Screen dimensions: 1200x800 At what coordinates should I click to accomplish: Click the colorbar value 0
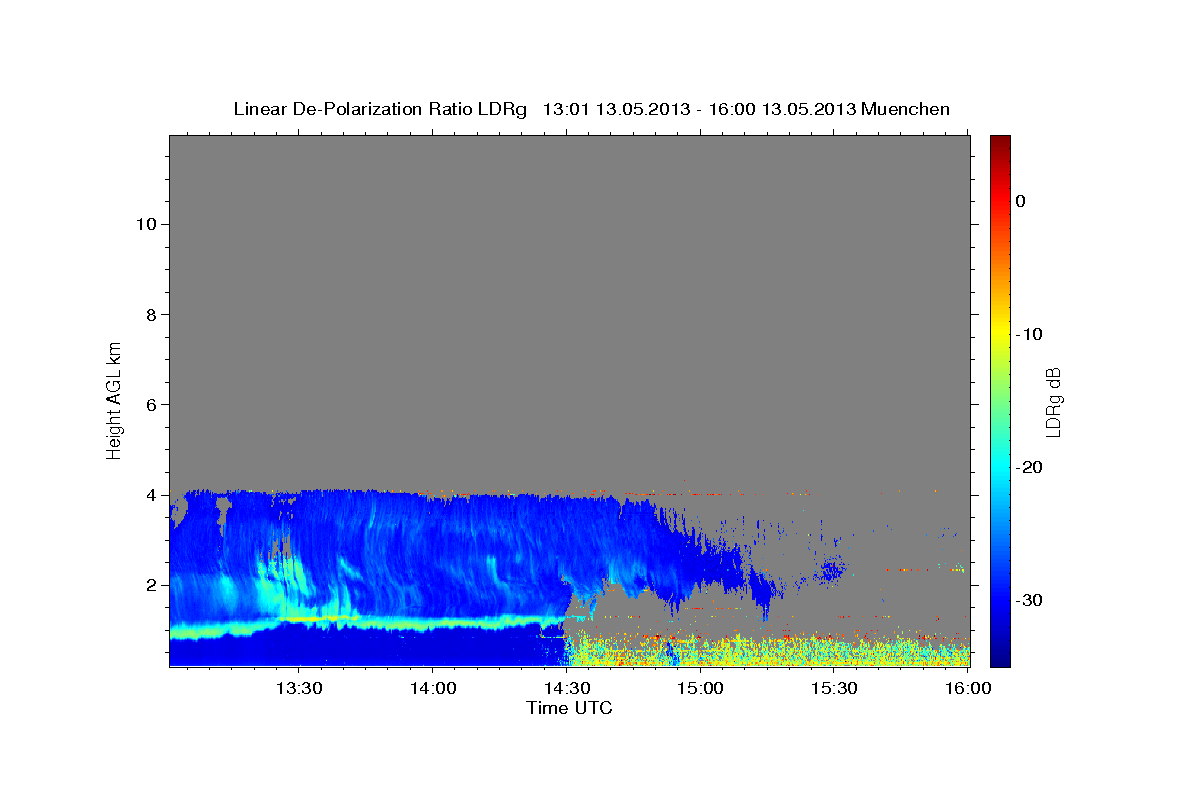1021,201
